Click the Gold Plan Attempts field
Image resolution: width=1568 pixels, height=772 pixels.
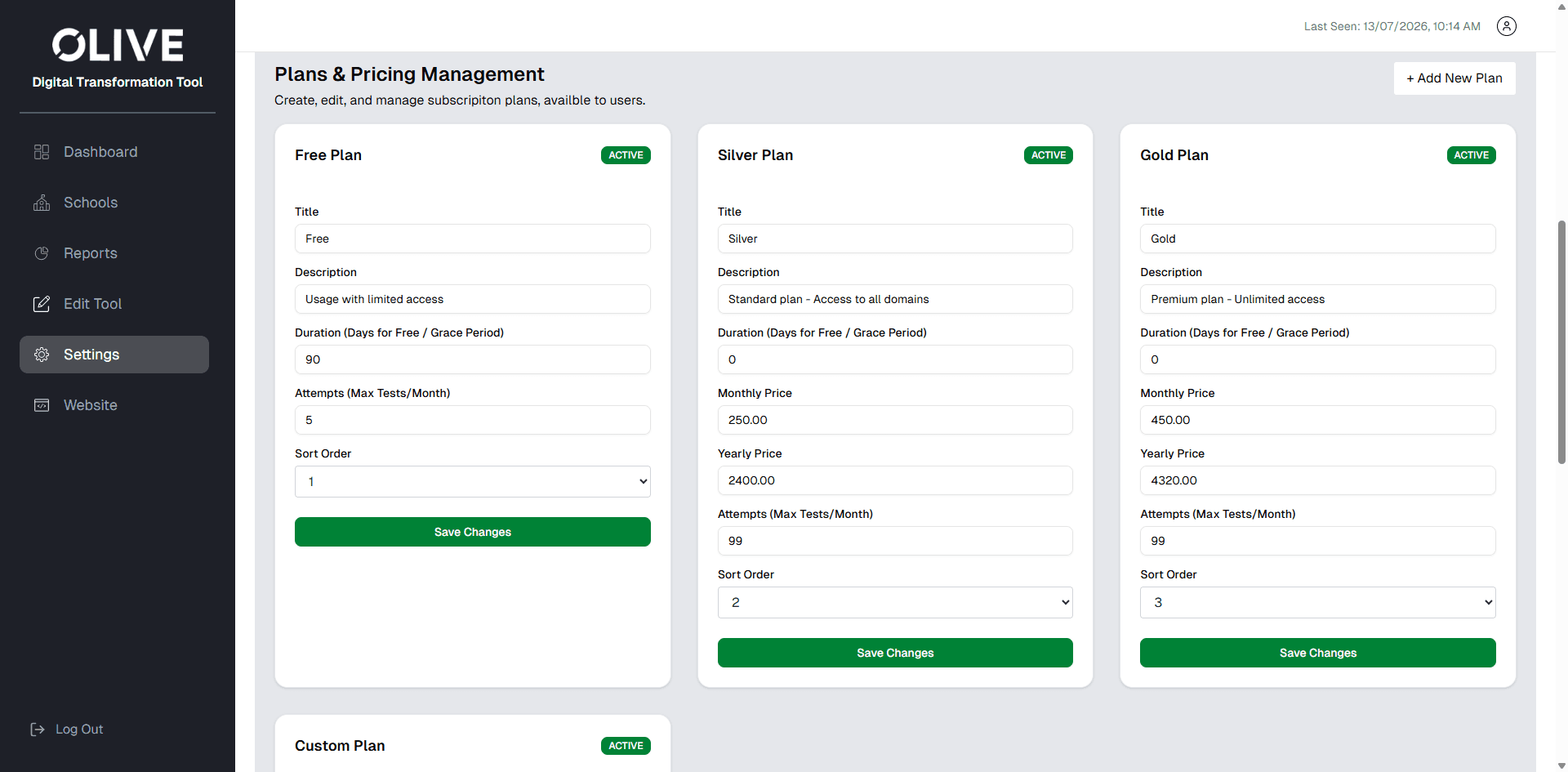point(1318,541)
